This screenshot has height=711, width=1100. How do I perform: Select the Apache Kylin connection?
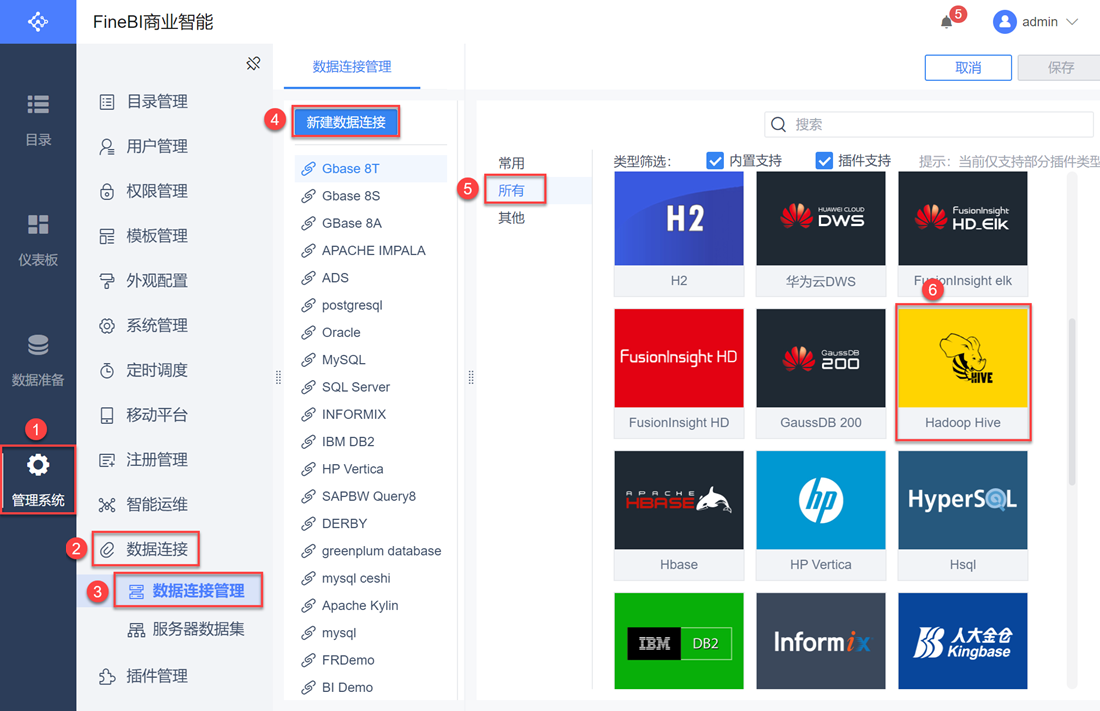point(370,606)
